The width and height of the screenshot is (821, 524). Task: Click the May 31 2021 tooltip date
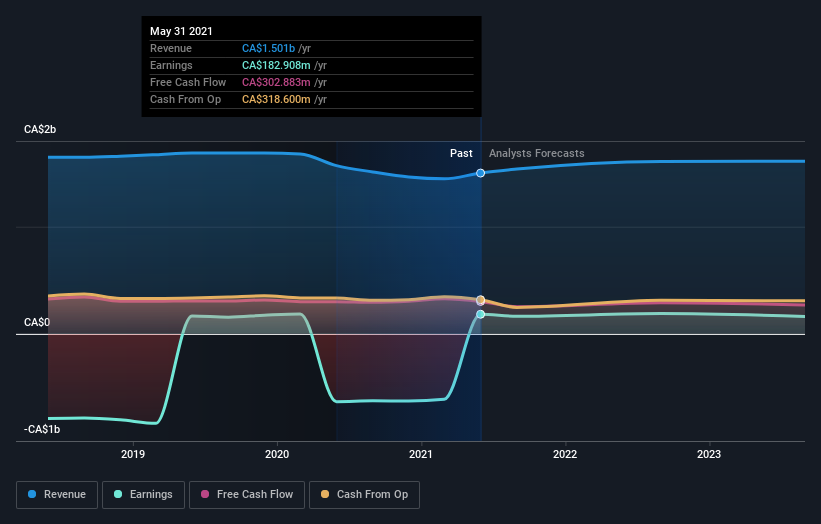click(x=181, y=31)
